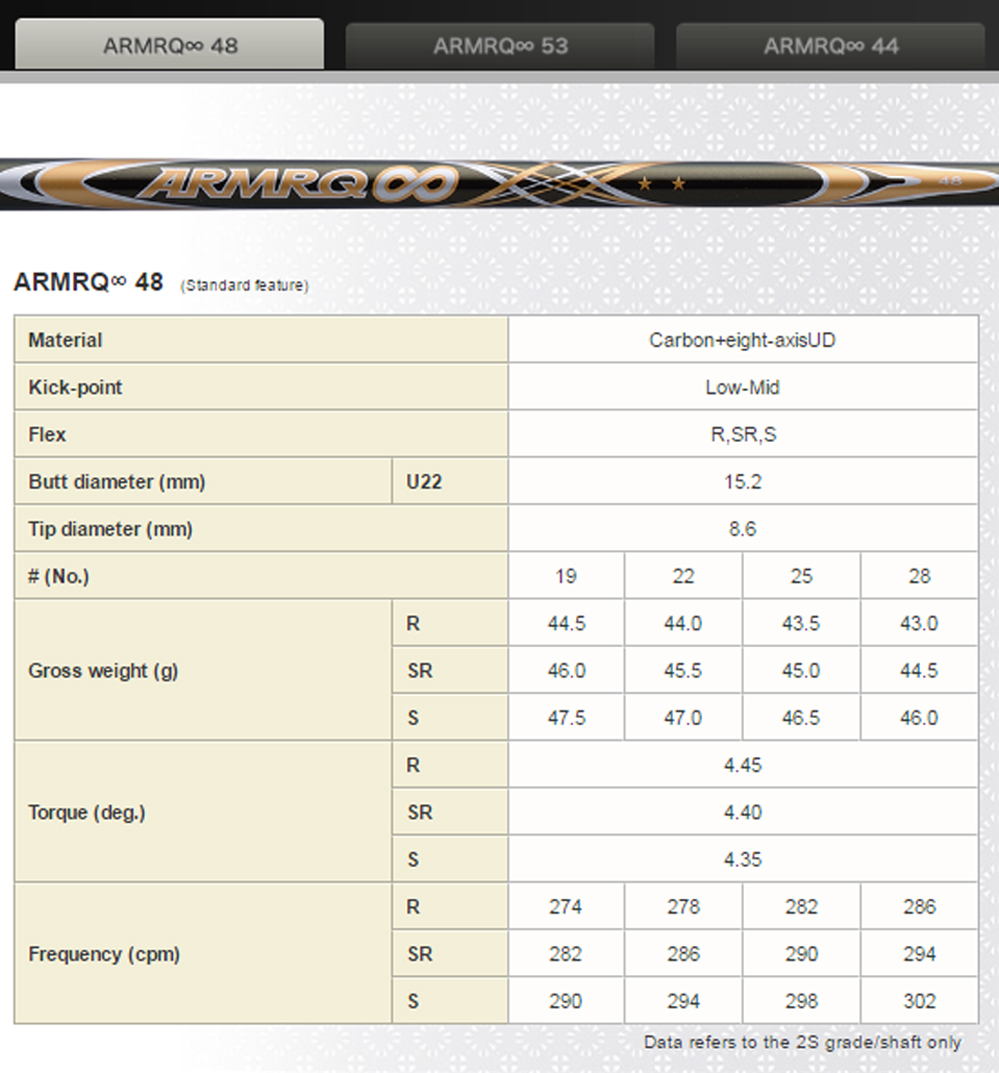Click the '15.2' butt diameter value
The width and height of the screenshot is (999, 1073).
pyautogui.click(x=742, y=482)
